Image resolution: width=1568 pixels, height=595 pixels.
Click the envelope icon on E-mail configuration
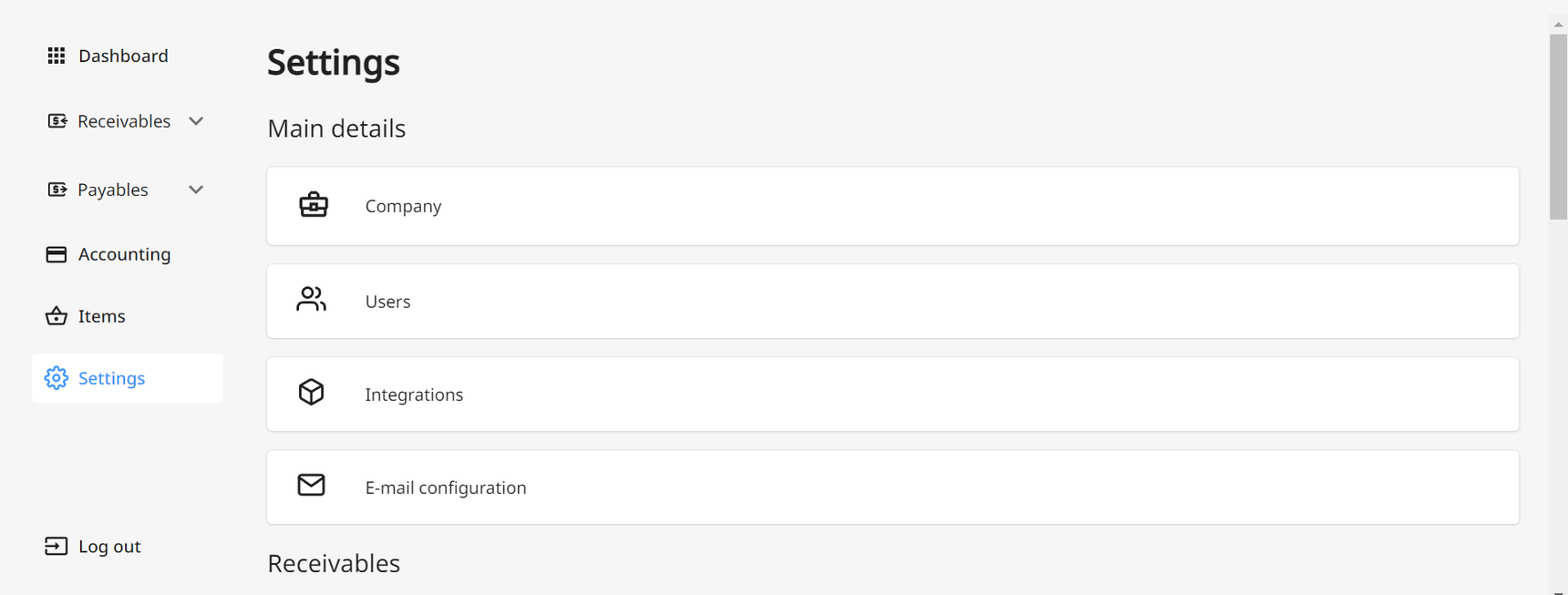[313, 486]
